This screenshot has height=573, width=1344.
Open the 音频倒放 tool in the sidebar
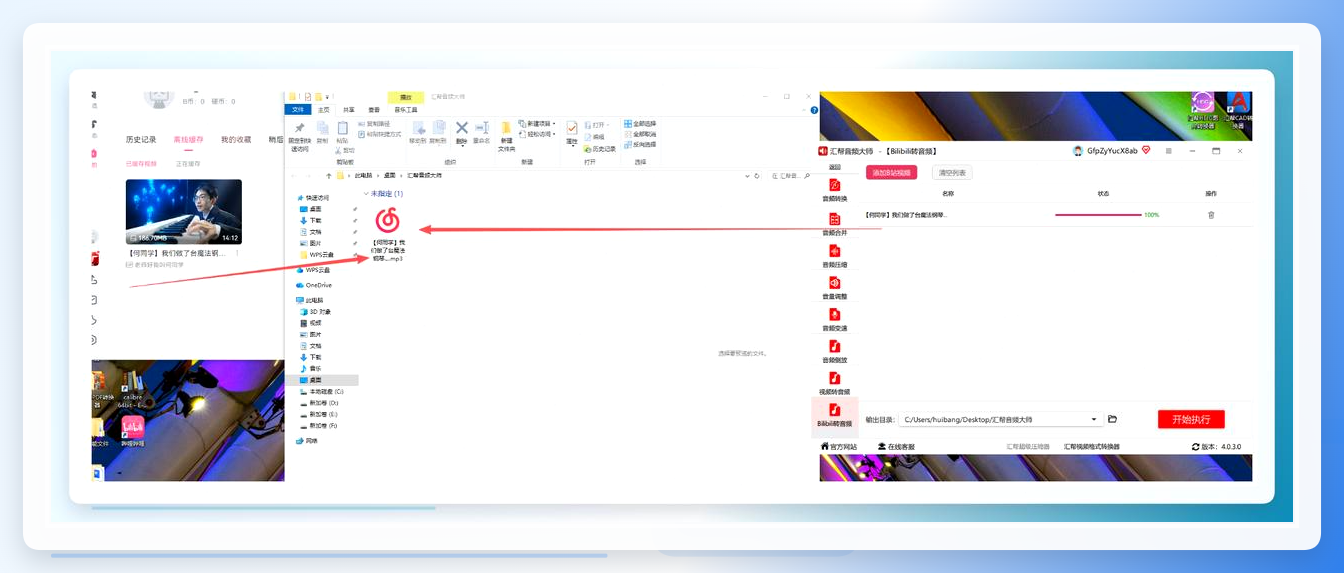click(x=834, y=352)
